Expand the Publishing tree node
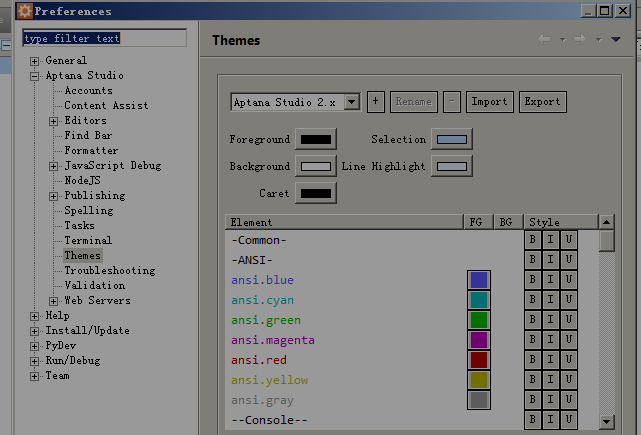Image resolution: width=641 pixels, height=435 pixels. (x=53, y=197)
